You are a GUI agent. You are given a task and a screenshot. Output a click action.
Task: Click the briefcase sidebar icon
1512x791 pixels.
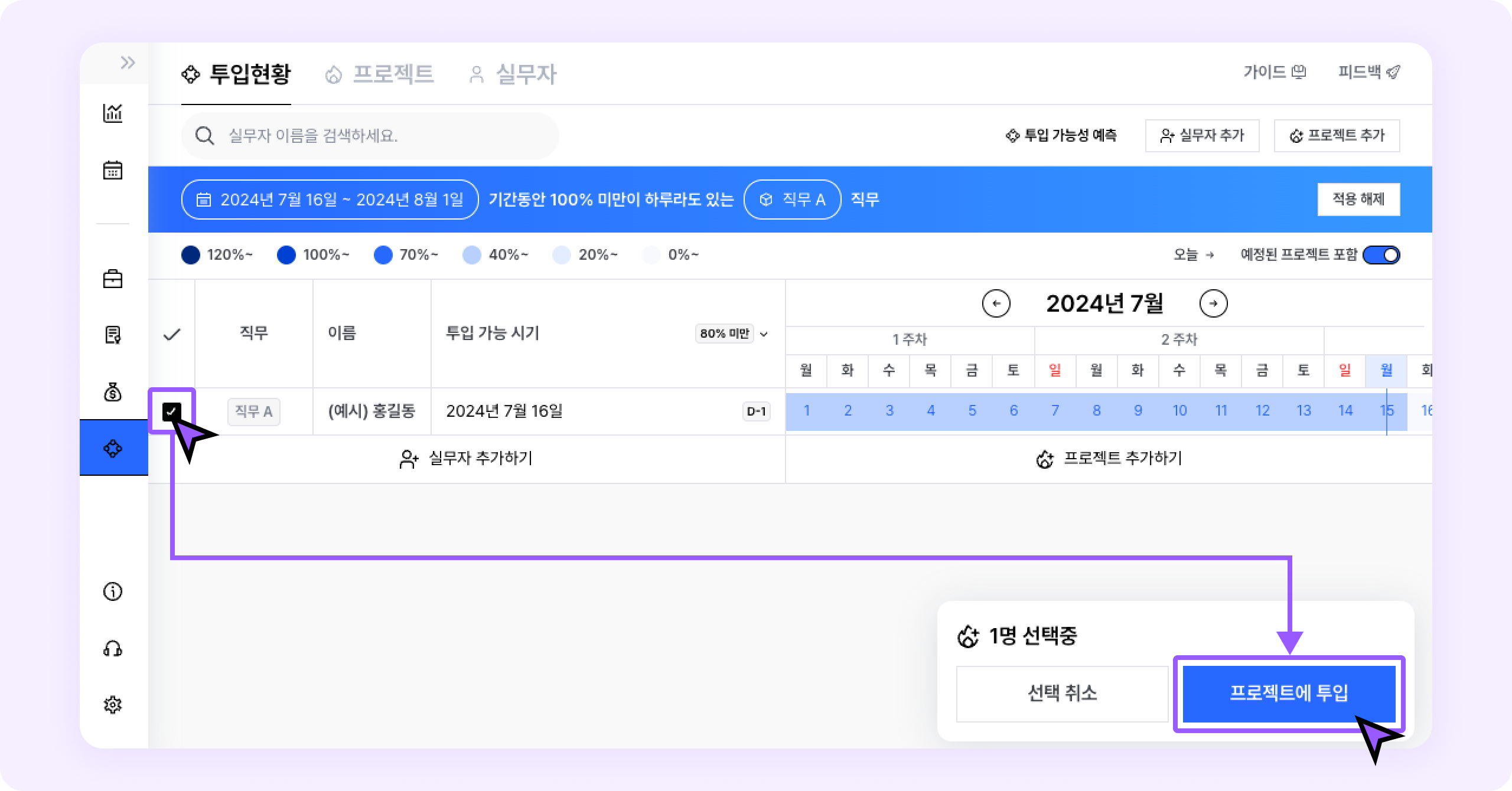coord(113,279)
